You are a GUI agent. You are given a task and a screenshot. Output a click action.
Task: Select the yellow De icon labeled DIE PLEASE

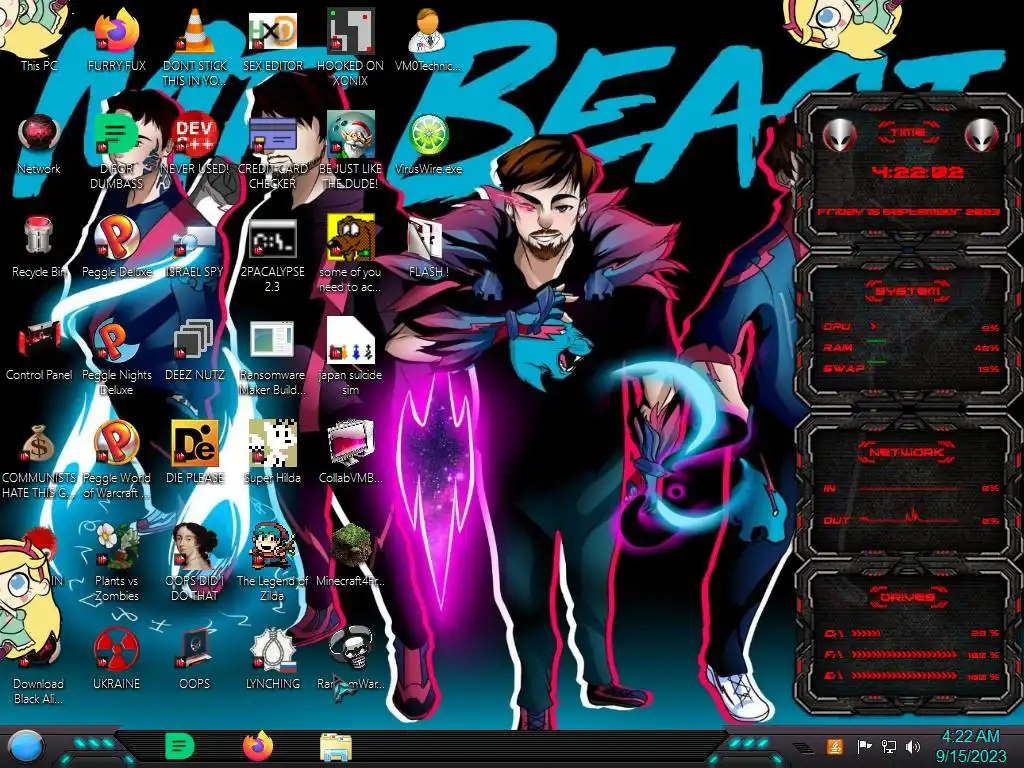coord(195,452)
